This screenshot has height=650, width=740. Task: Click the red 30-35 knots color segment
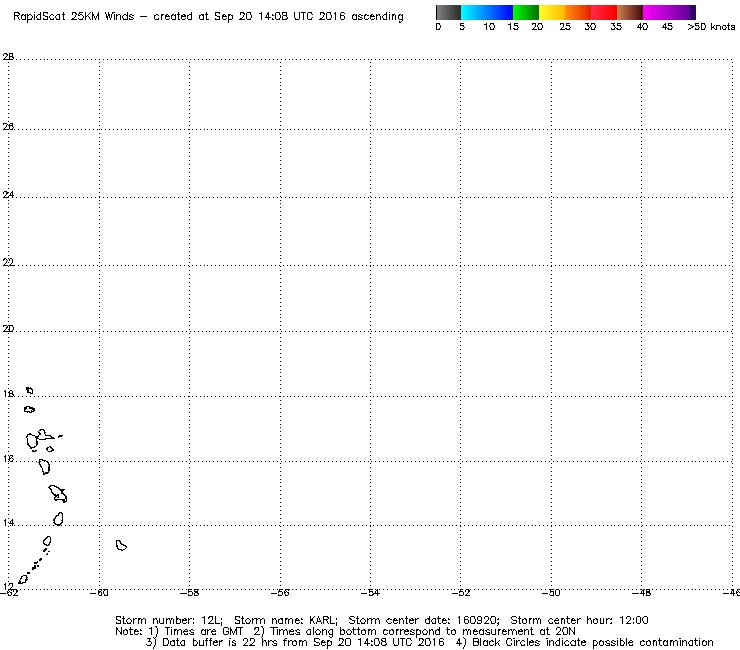pyautogui.click(x=604, y=12)
